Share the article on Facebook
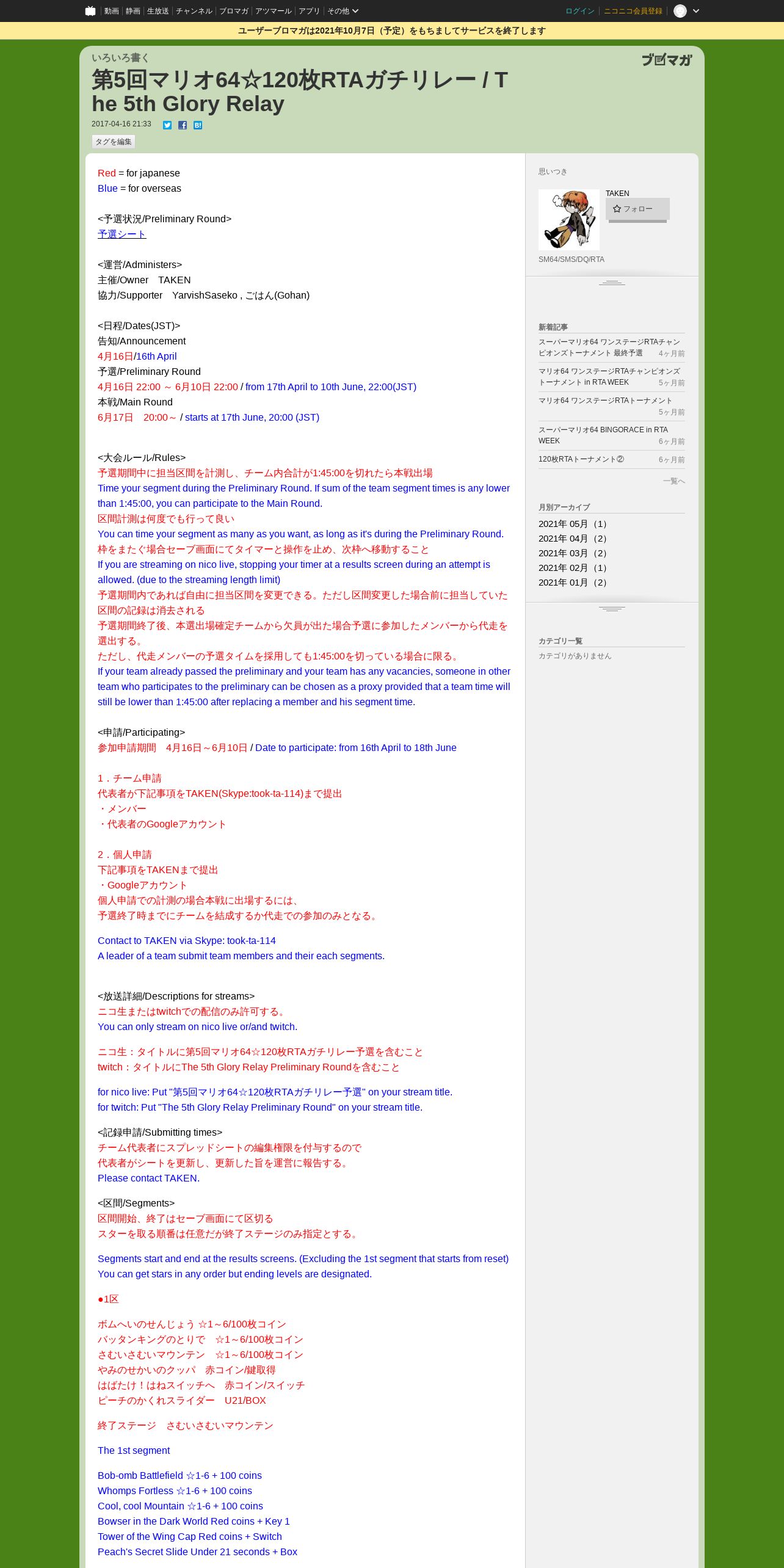The image size is (784, 1568). tap(183, 125)
